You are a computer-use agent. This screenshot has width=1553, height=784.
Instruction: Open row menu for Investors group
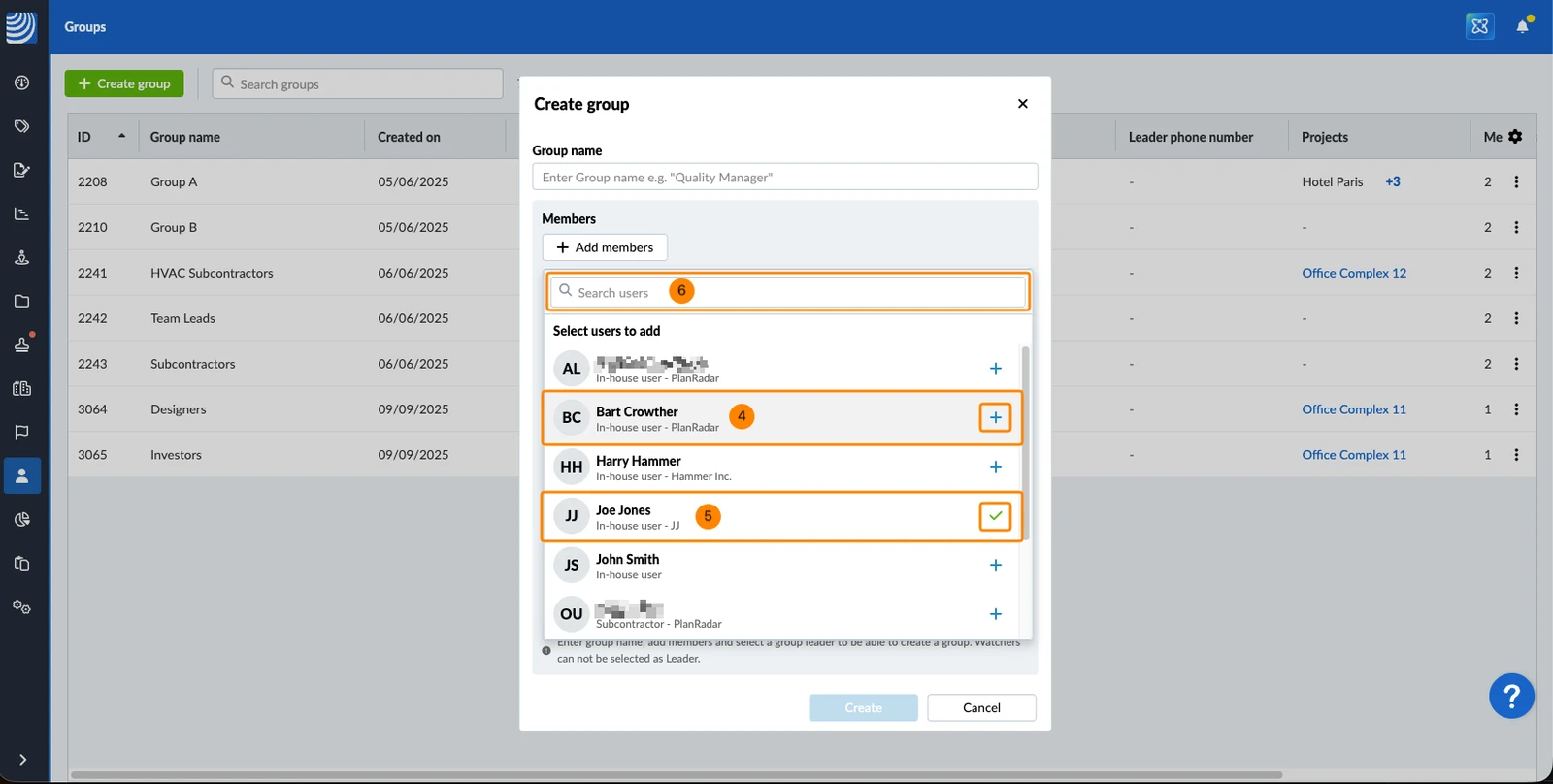click(1516, 455)
